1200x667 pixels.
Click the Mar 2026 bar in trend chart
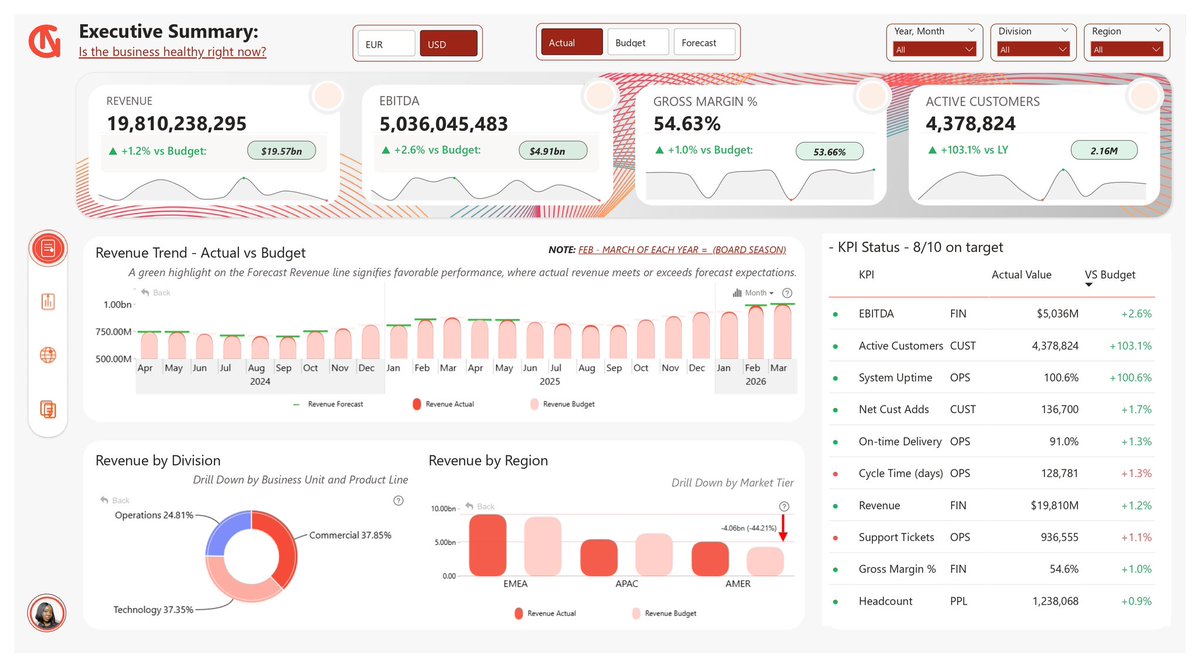[x=783, y=331]
